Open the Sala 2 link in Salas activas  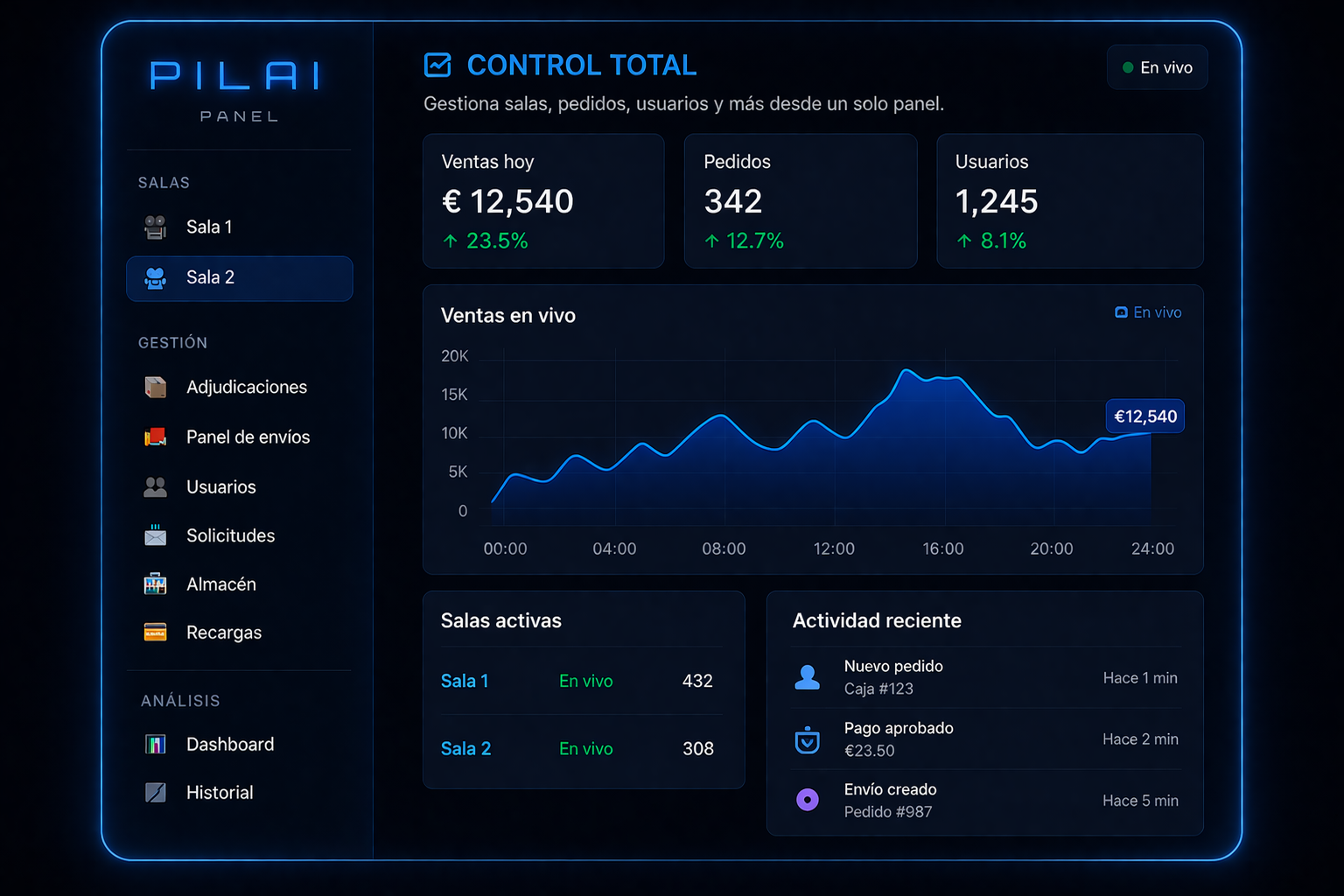465,749
